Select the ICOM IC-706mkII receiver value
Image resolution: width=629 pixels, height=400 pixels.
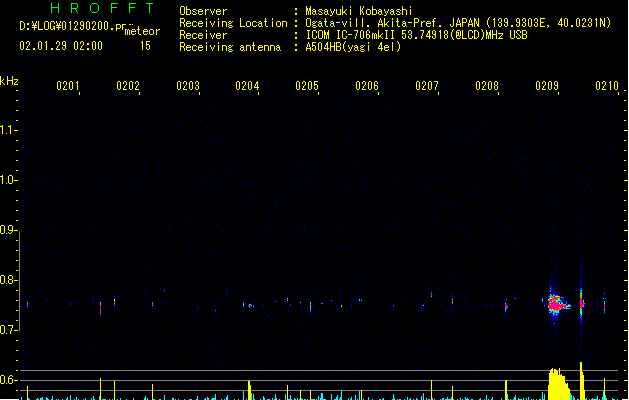coord(416,35)
